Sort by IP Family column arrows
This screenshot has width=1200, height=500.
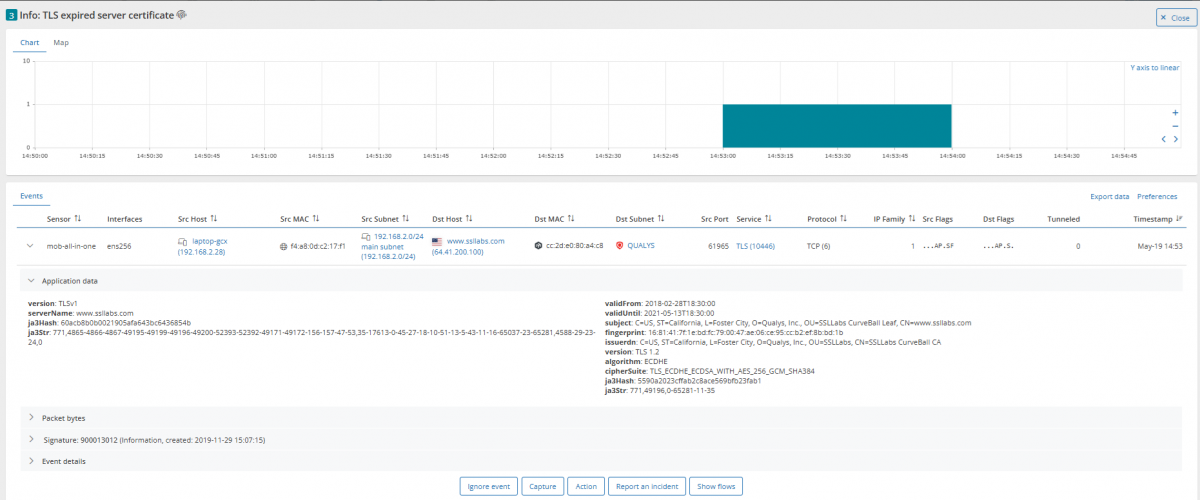(x=913, y=218)
